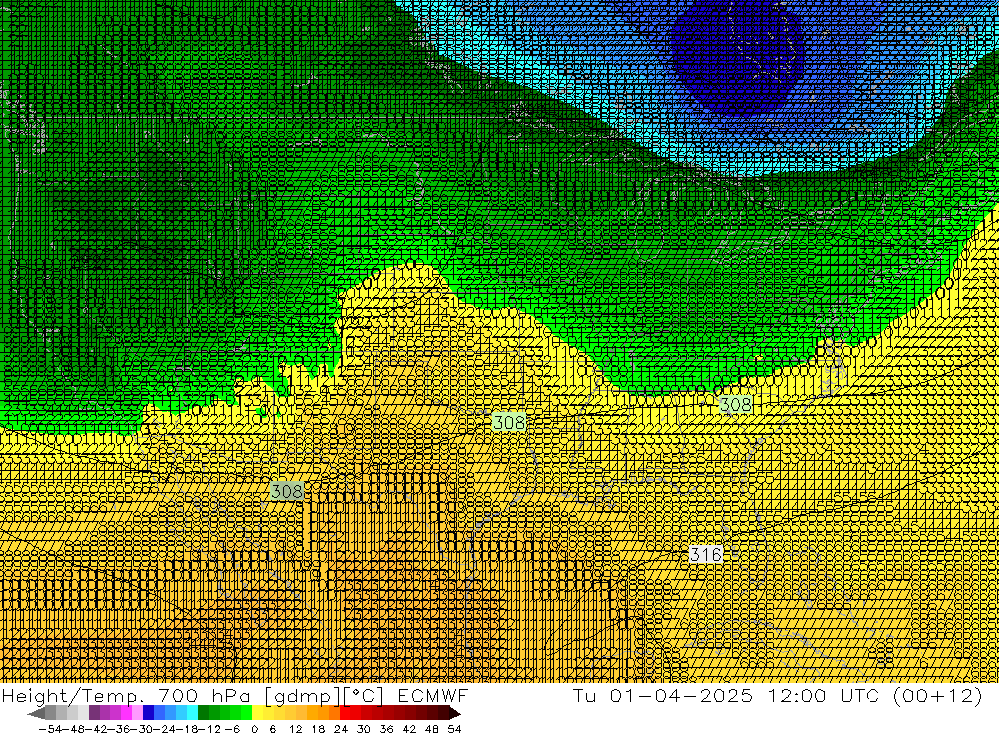The height and width of the screenshot is (733, 1000).
Task: Click the -54 value on the color scale
Action: coord(48,729)
